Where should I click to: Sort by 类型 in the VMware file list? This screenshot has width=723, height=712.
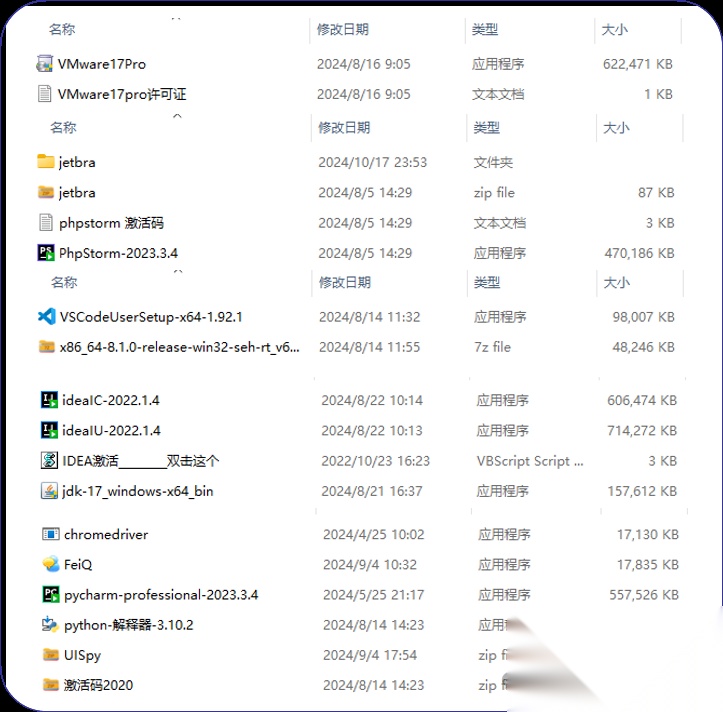coord(485,30)
